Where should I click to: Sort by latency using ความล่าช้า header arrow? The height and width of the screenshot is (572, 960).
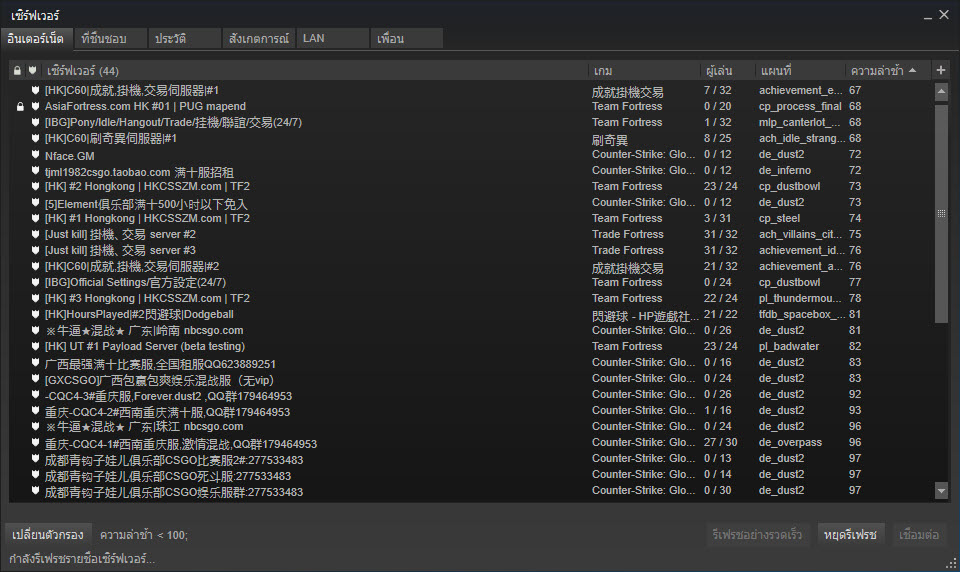click(x=913, y=70)
